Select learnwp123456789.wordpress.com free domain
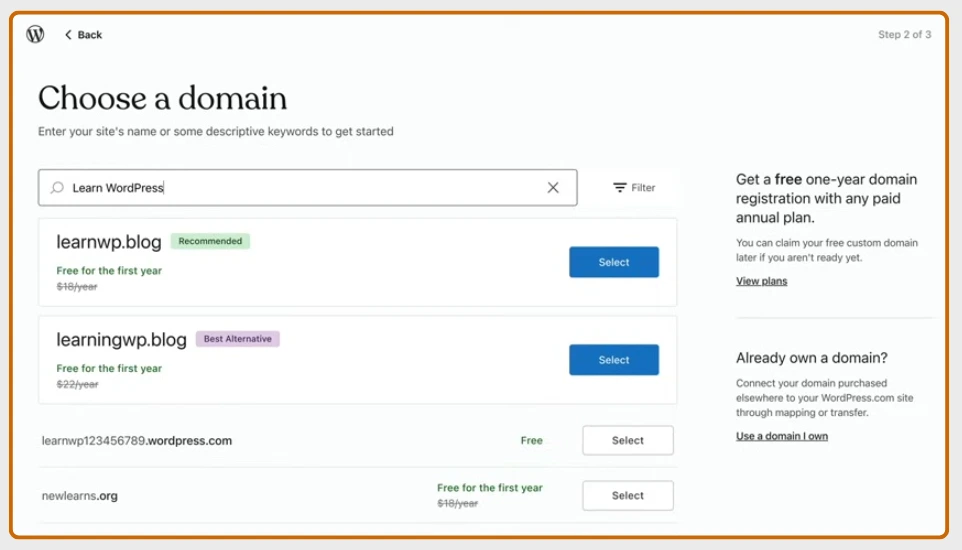 pos(628,440)
